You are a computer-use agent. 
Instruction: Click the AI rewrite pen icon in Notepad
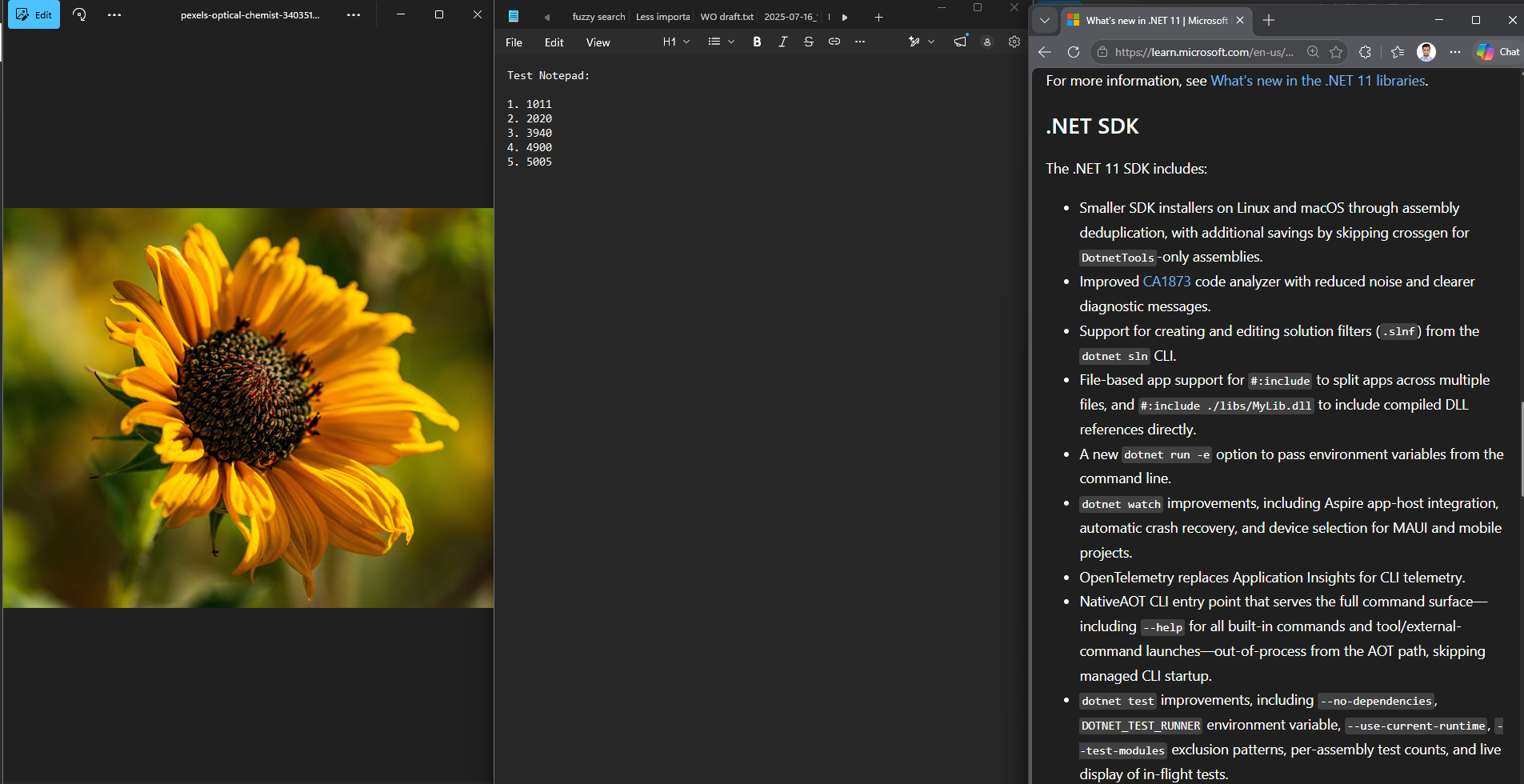tap(914, 42)
